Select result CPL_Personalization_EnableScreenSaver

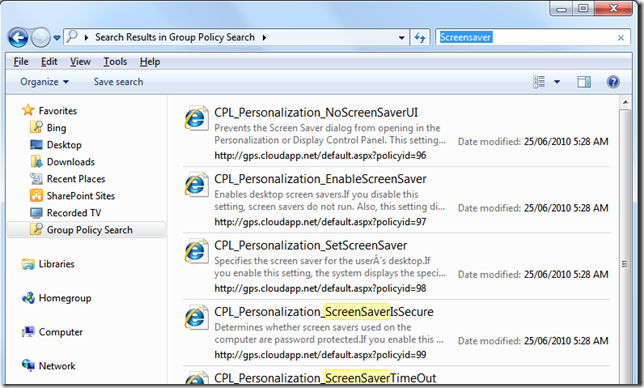pyautogui.click(x=320, y=179)
